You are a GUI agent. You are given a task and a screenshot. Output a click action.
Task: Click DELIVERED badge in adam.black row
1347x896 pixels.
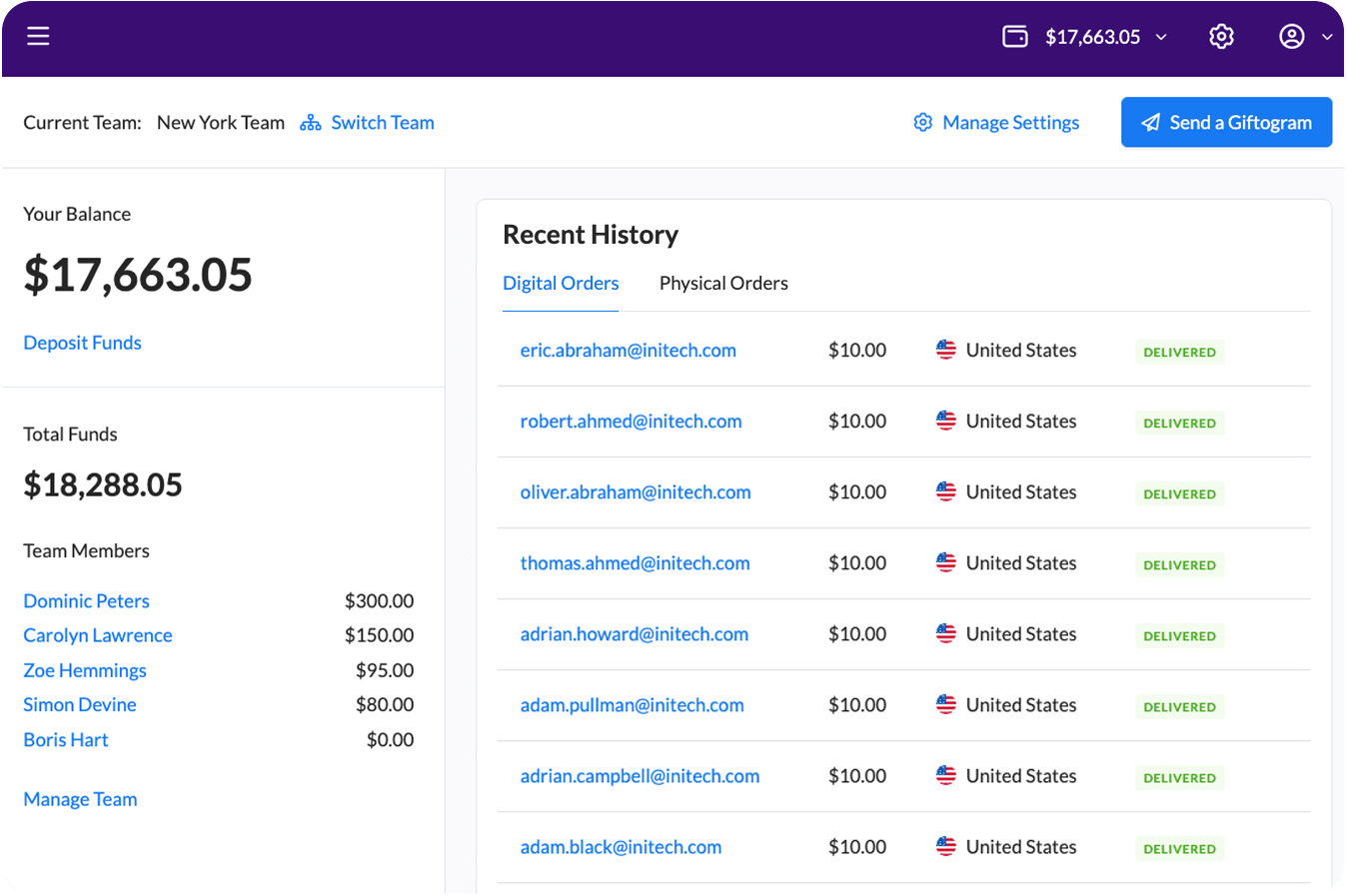pos(1179,848)
